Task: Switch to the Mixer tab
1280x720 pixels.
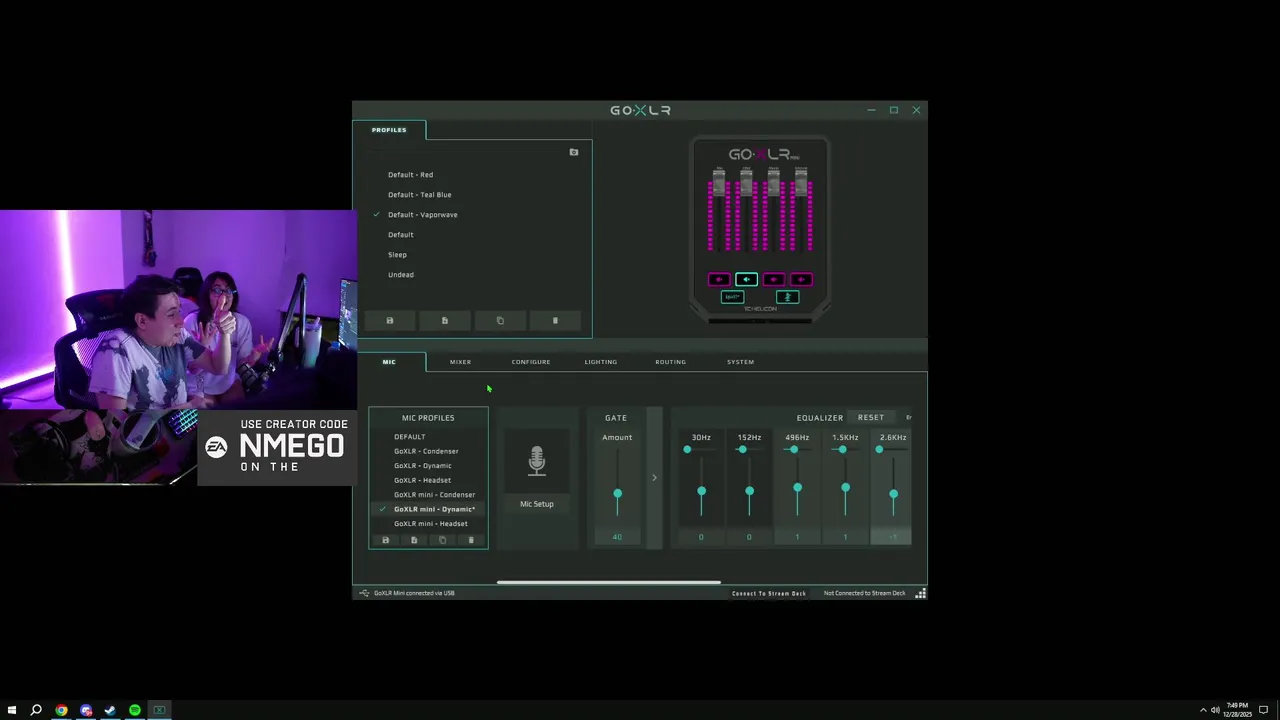Action: tap(460, 362)
